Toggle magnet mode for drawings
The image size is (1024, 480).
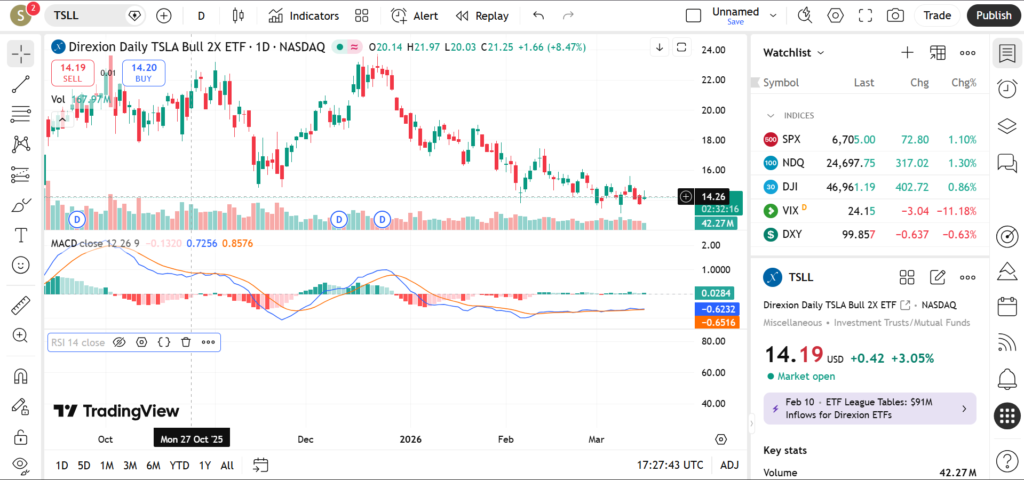21,377
